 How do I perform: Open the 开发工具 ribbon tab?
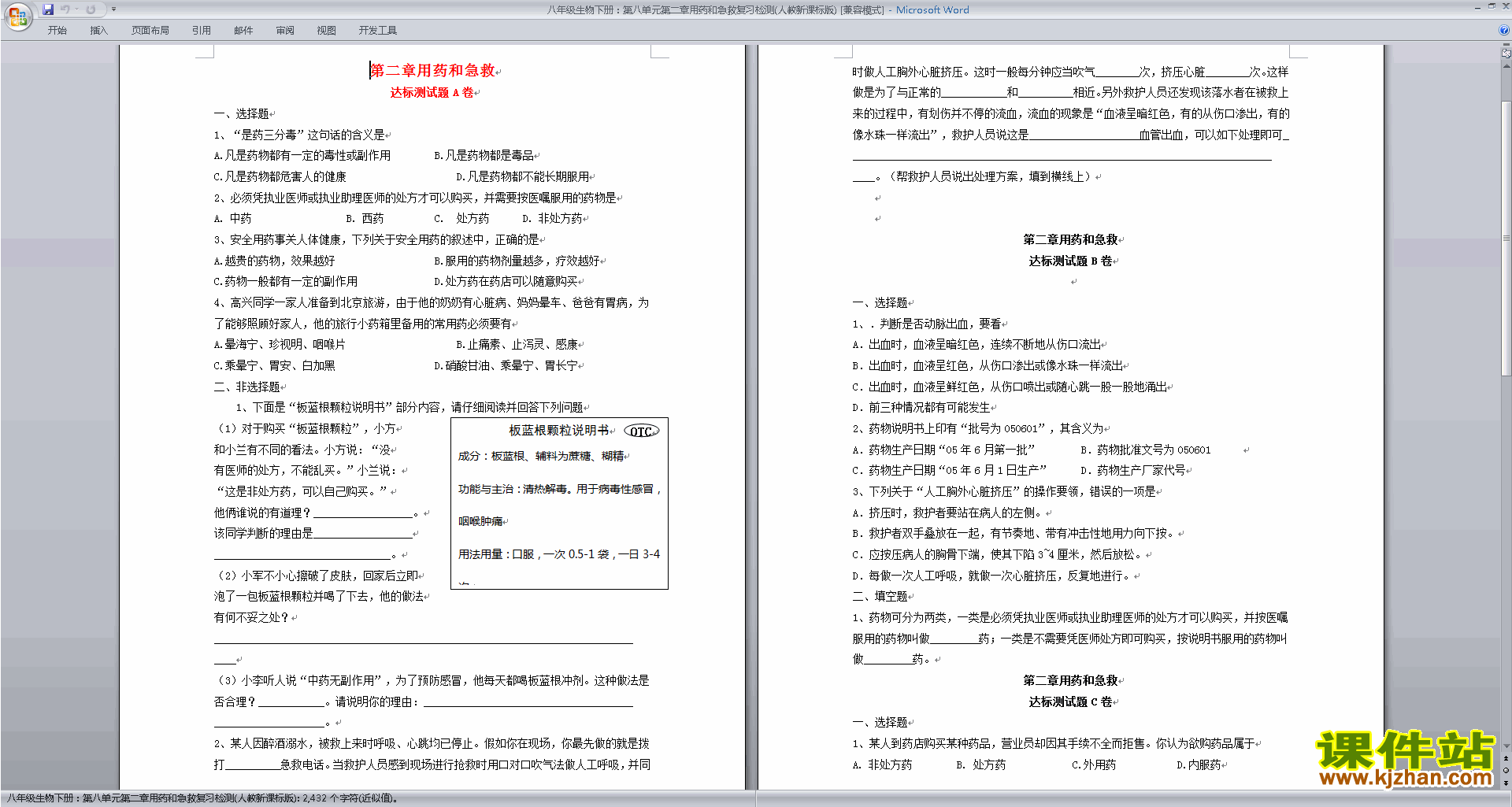point(378,31)
